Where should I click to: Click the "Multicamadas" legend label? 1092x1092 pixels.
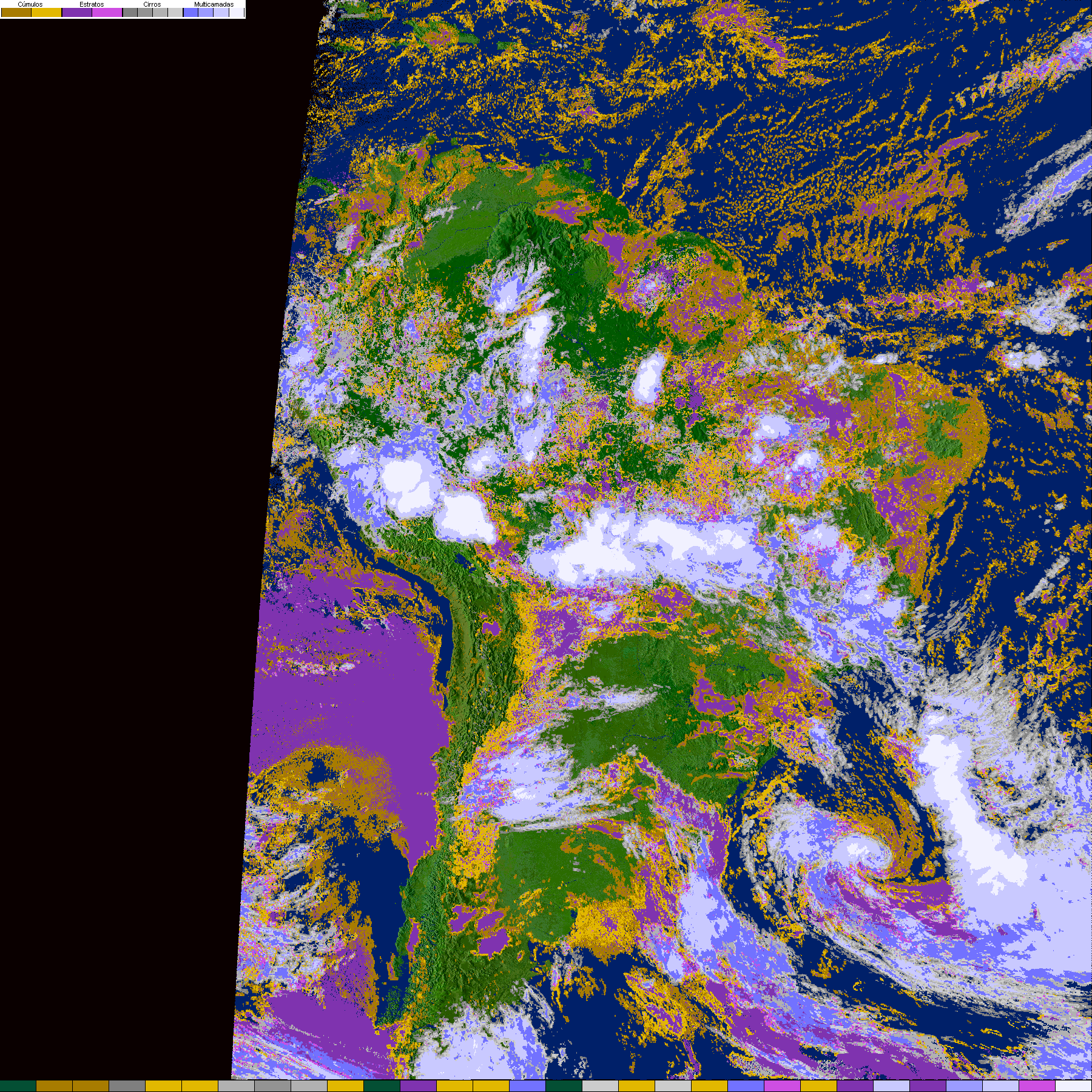(x=214, y=4)
